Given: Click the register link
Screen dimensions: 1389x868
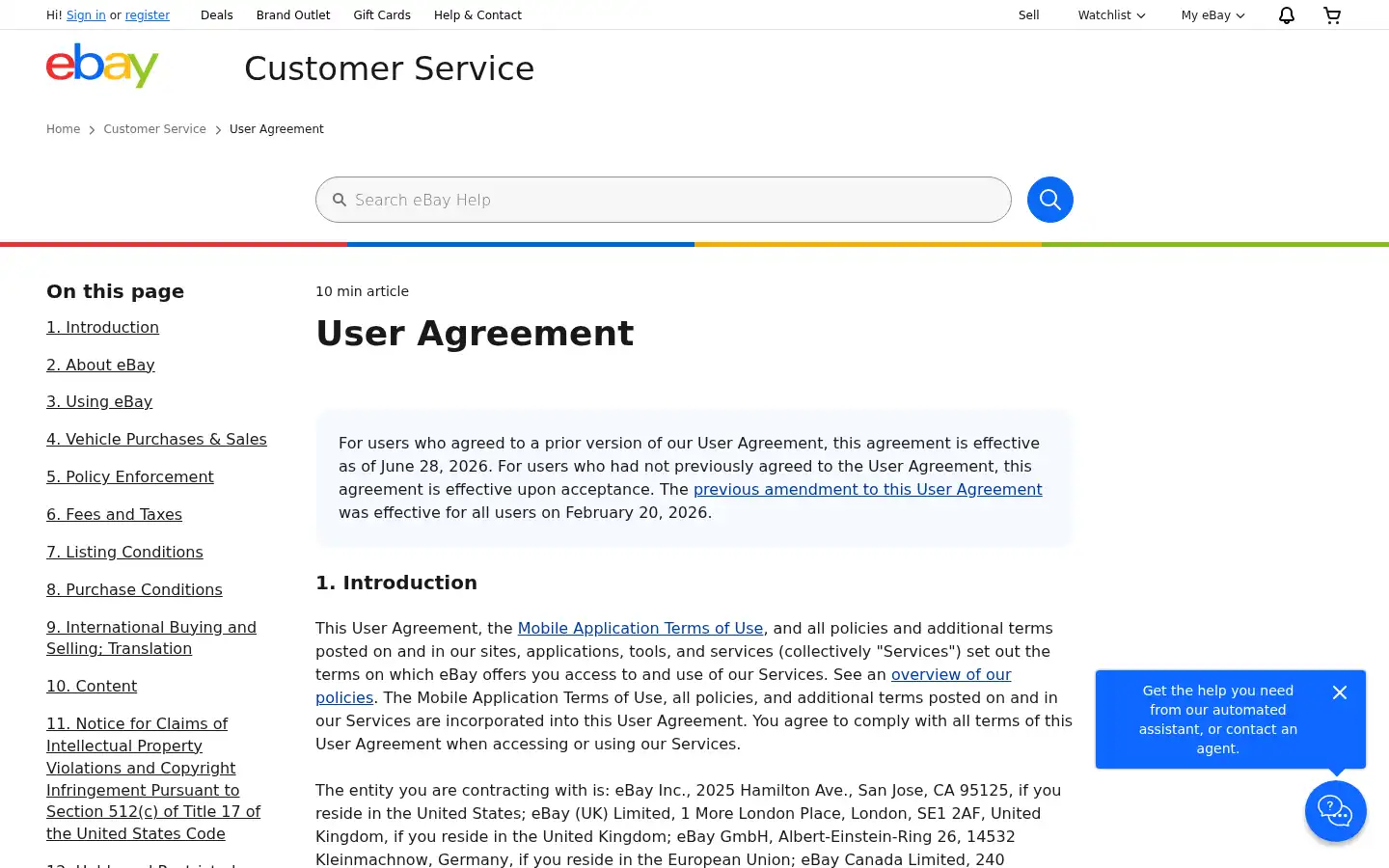Looking at the screenshot, I should tap(148, 15).
